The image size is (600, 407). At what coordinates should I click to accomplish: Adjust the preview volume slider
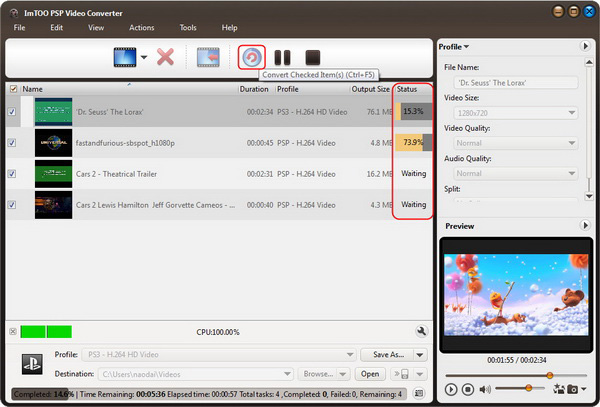coord(529,388)
